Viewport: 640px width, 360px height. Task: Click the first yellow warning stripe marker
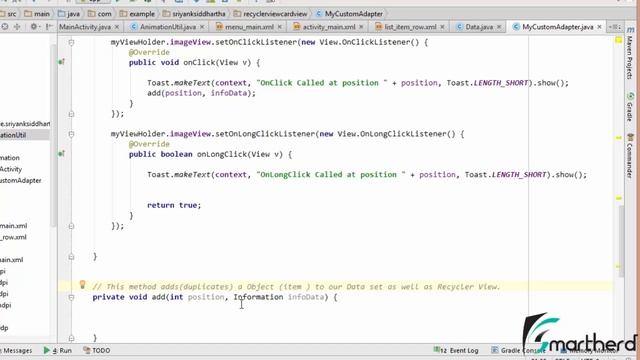click(619, 138)
